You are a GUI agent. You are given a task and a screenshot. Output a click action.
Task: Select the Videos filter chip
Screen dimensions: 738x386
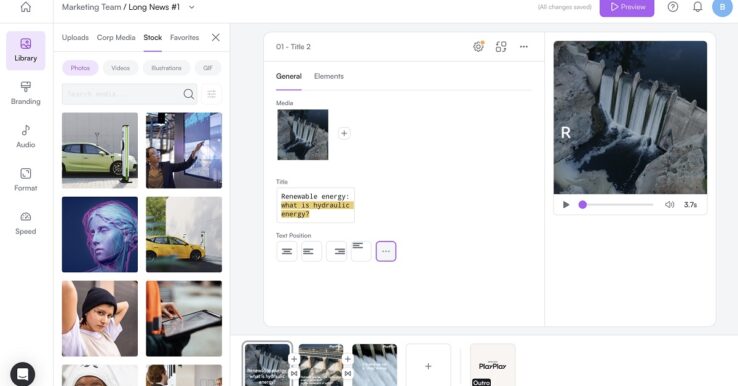click(x=120, y=68)
